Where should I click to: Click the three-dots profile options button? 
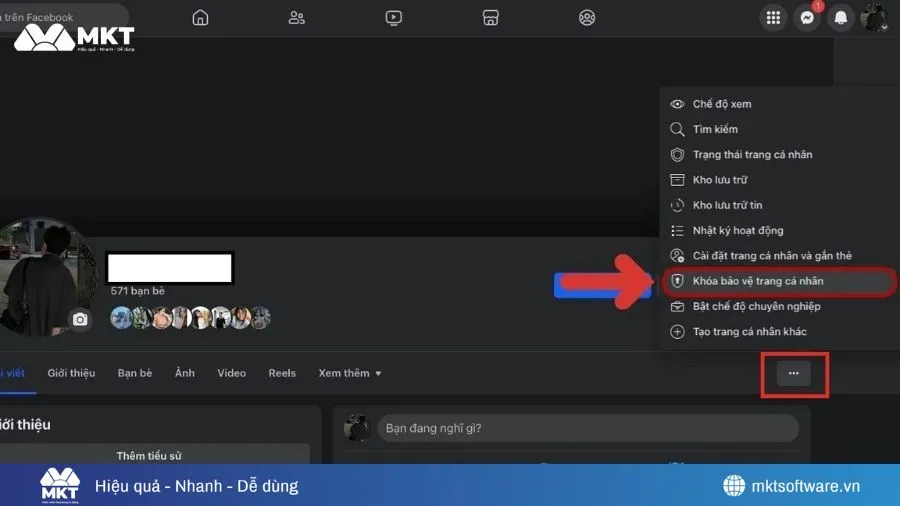click(x=794, y=373)
